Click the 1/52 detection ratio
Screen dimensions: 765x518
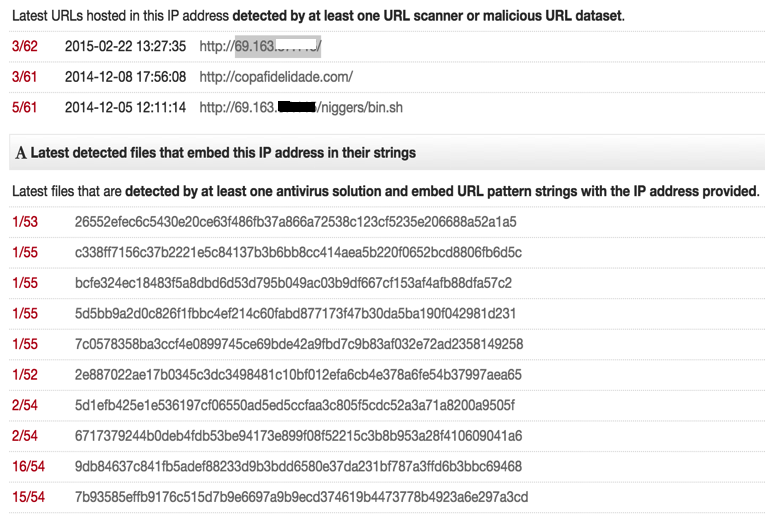(x=25, y=375)
